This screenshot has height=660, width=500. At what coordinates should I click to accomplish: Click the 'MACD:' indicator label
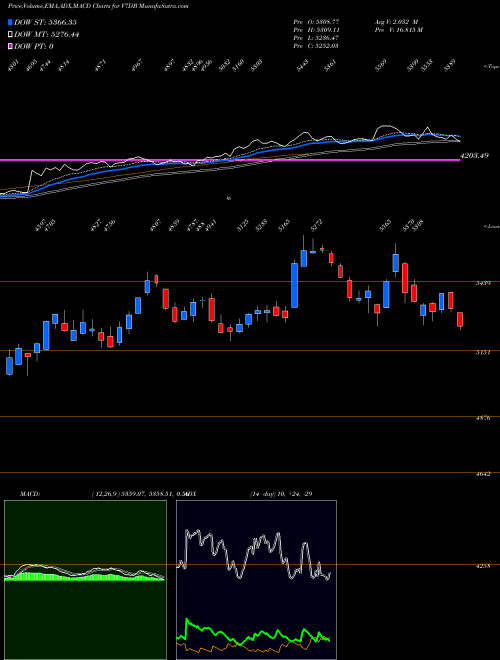point(29,494)
